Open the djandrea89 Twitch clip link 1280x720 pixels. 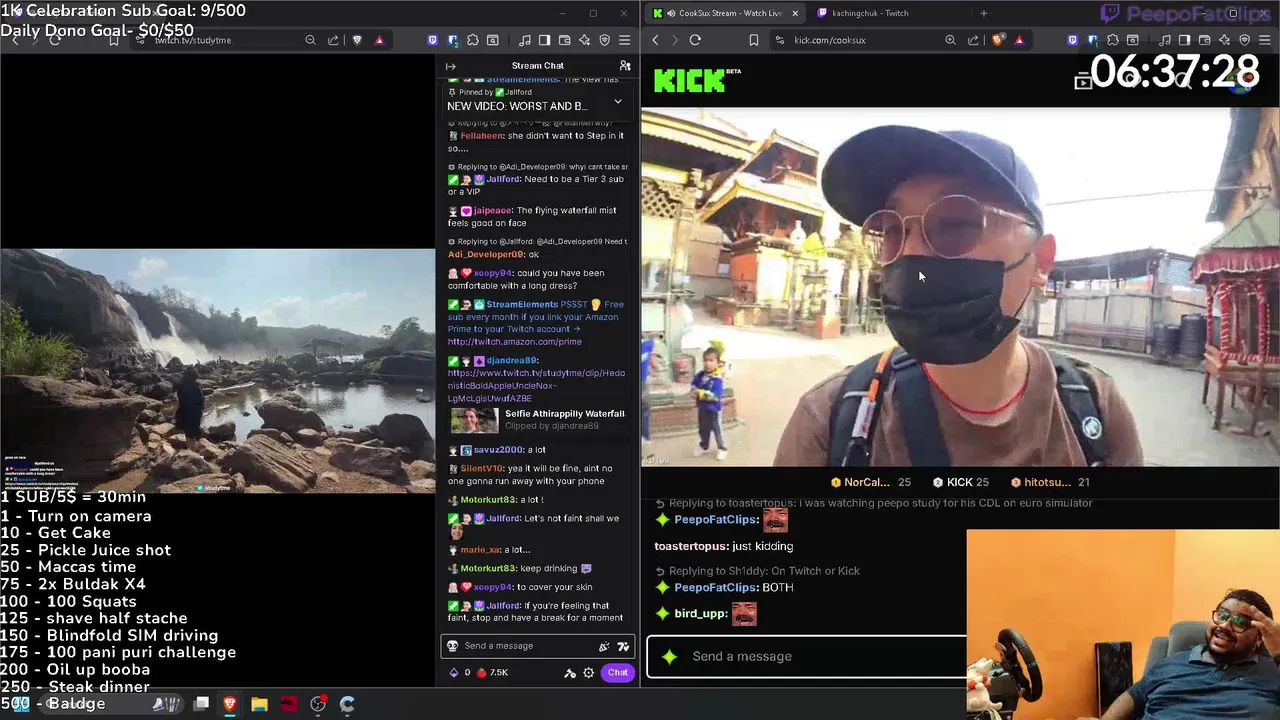tap(536, 385)
